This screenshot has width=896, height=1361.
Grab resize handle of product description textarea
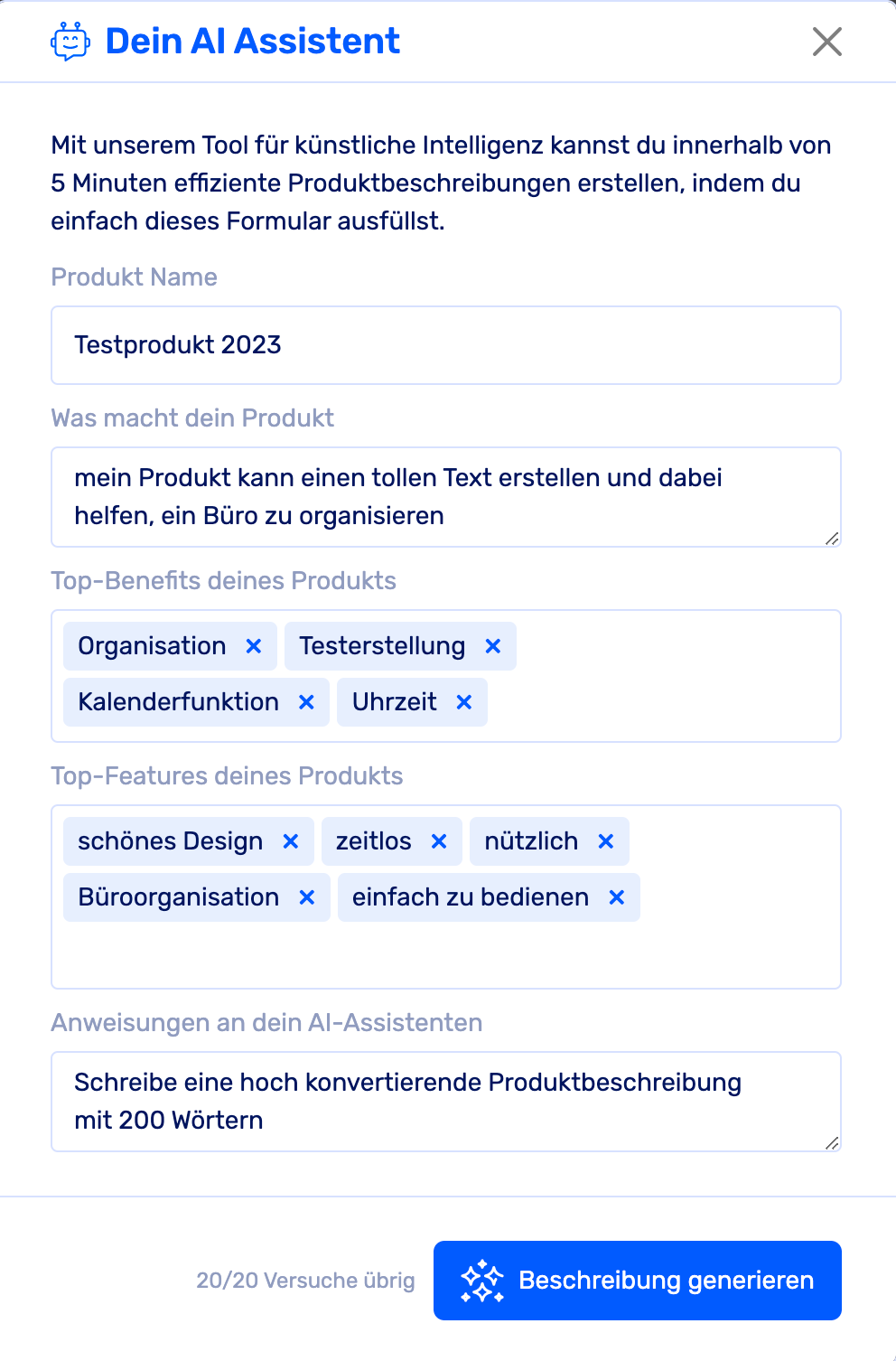click(832, 539)
